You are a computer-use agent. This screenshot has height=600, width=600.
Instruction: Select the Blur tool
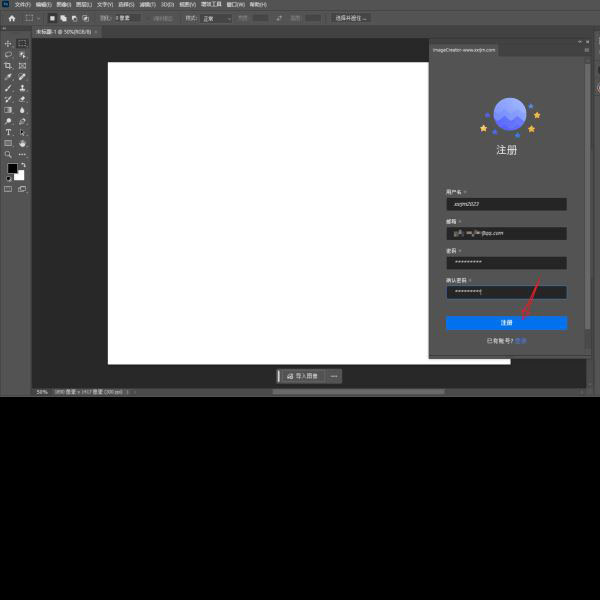pyautogui.click(x=22, y=110)
